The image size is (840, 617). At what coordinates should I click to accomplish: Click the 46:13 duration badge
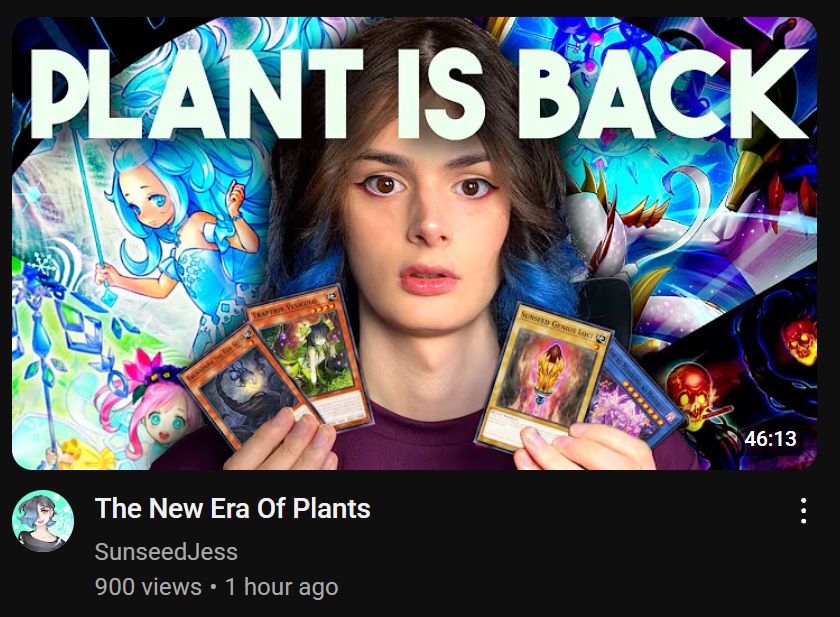(x=770, y=439)
